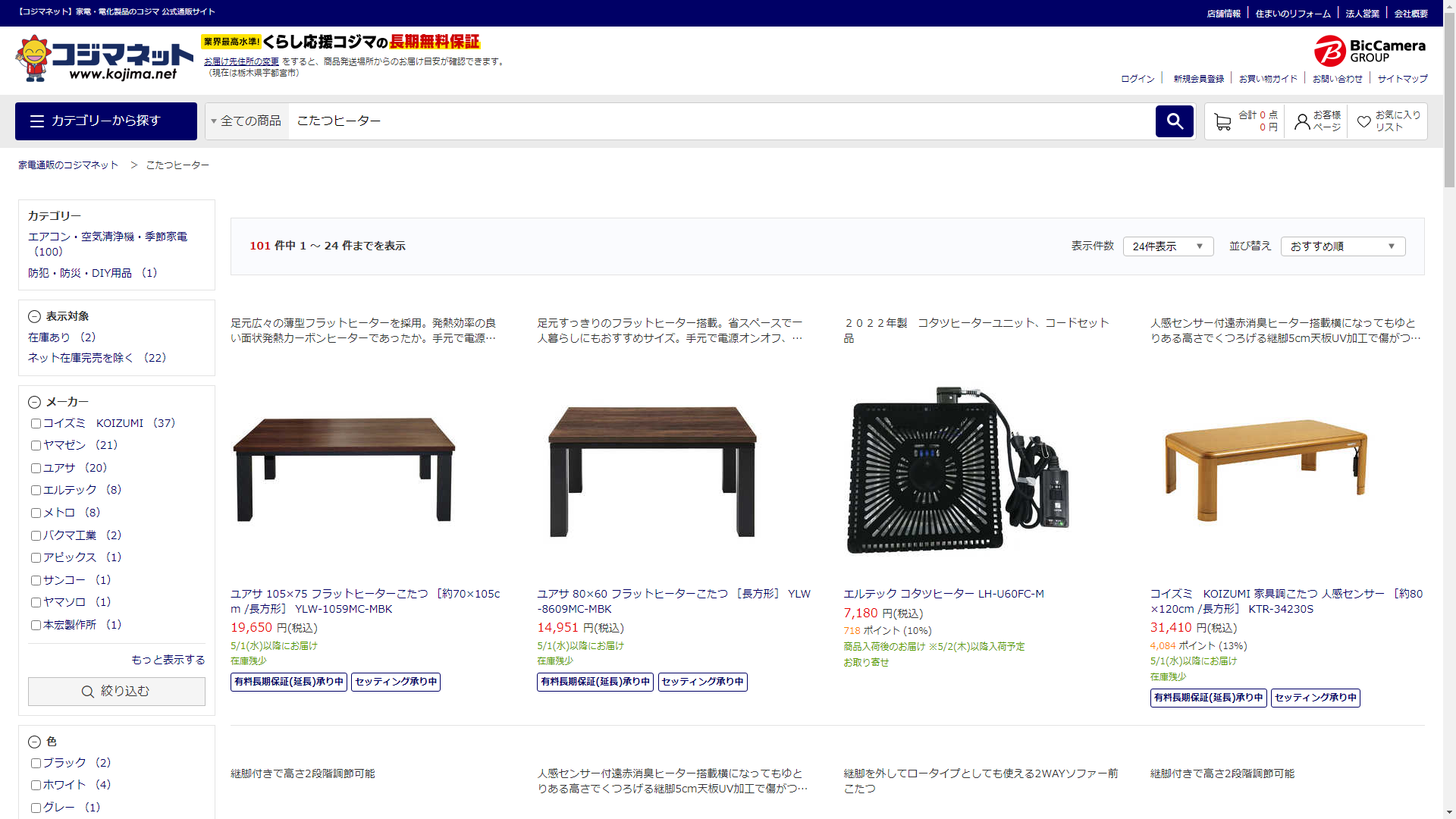This screenshot has width=1456, height=819.
Task: Click the blue search magnifier button
Action: pyautogui.click(x=1174, y=121)
